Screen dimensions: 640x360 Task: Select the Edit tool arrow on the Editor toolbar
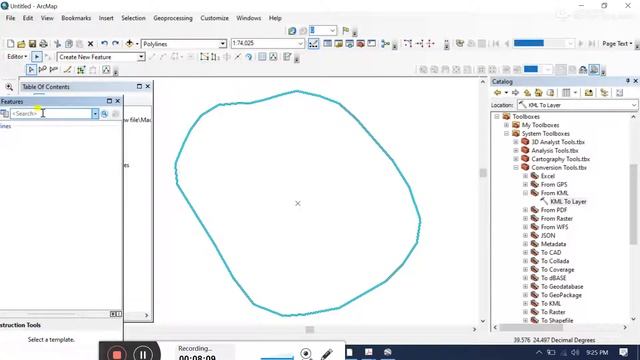pyautogui.click(x=37, y=57)
